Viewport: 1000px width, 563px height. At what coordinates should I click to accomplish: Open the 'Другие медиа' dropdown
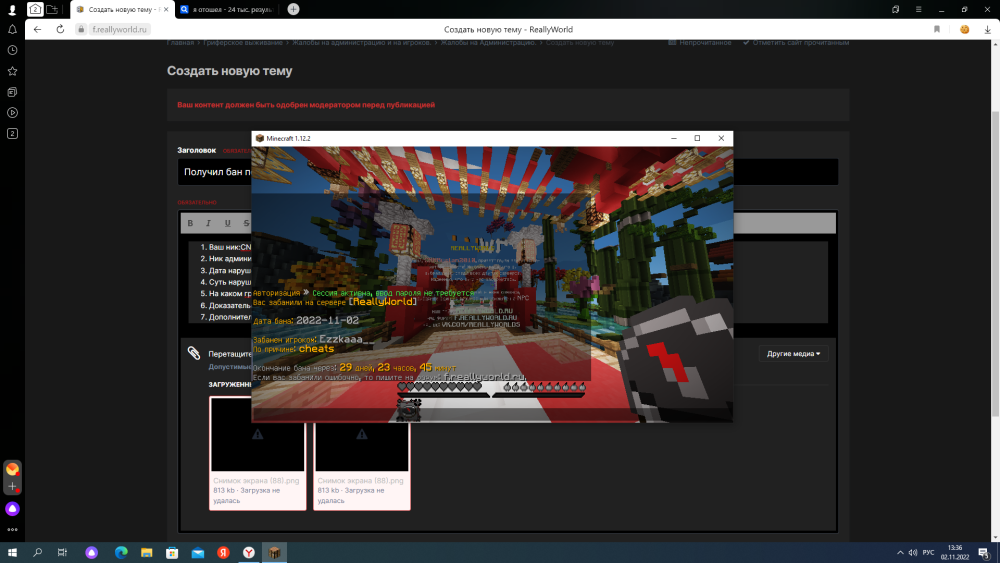point(793,354)
